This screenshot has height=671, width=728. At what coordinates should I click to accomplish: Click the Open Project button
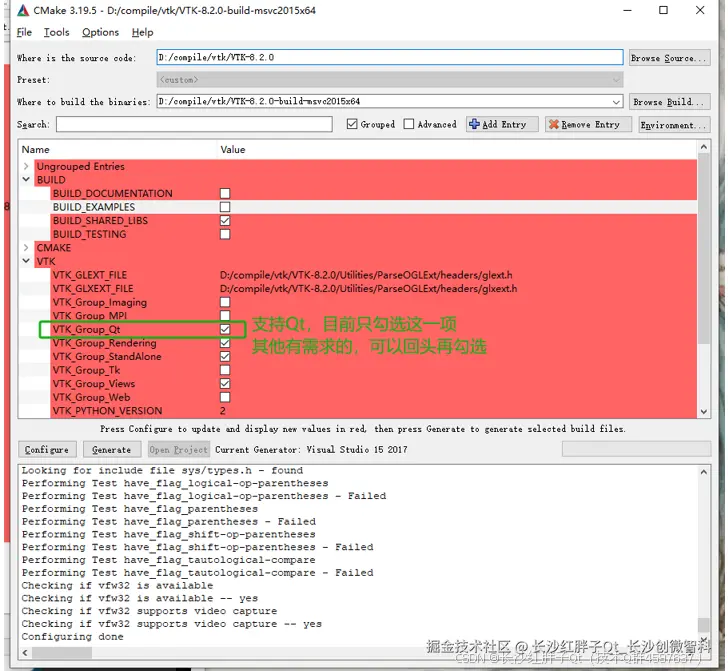pyautogui.click(x=178, y=450)
